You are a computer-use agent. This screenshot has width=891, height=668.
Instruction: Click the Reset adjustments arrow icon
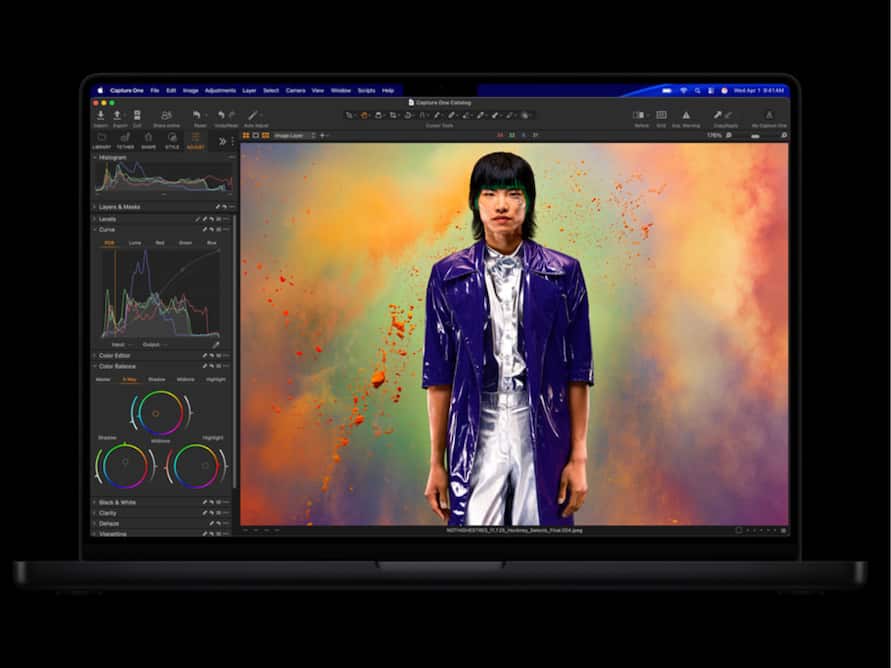tap(198, 113)
